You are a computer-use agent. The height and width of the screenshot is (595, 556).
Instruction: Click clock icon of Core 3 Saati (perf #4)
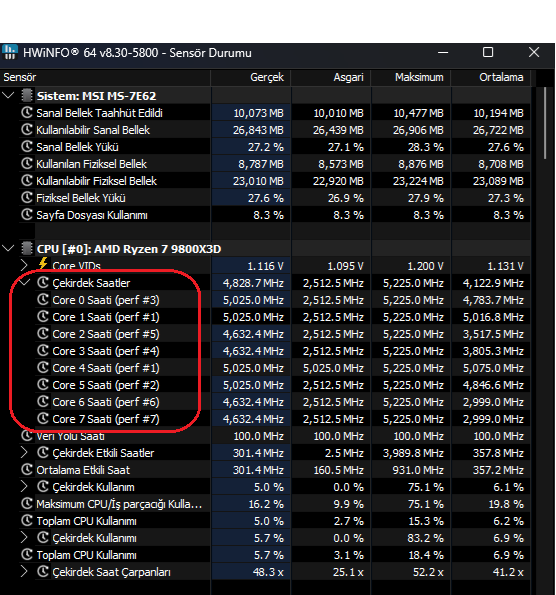43,351
